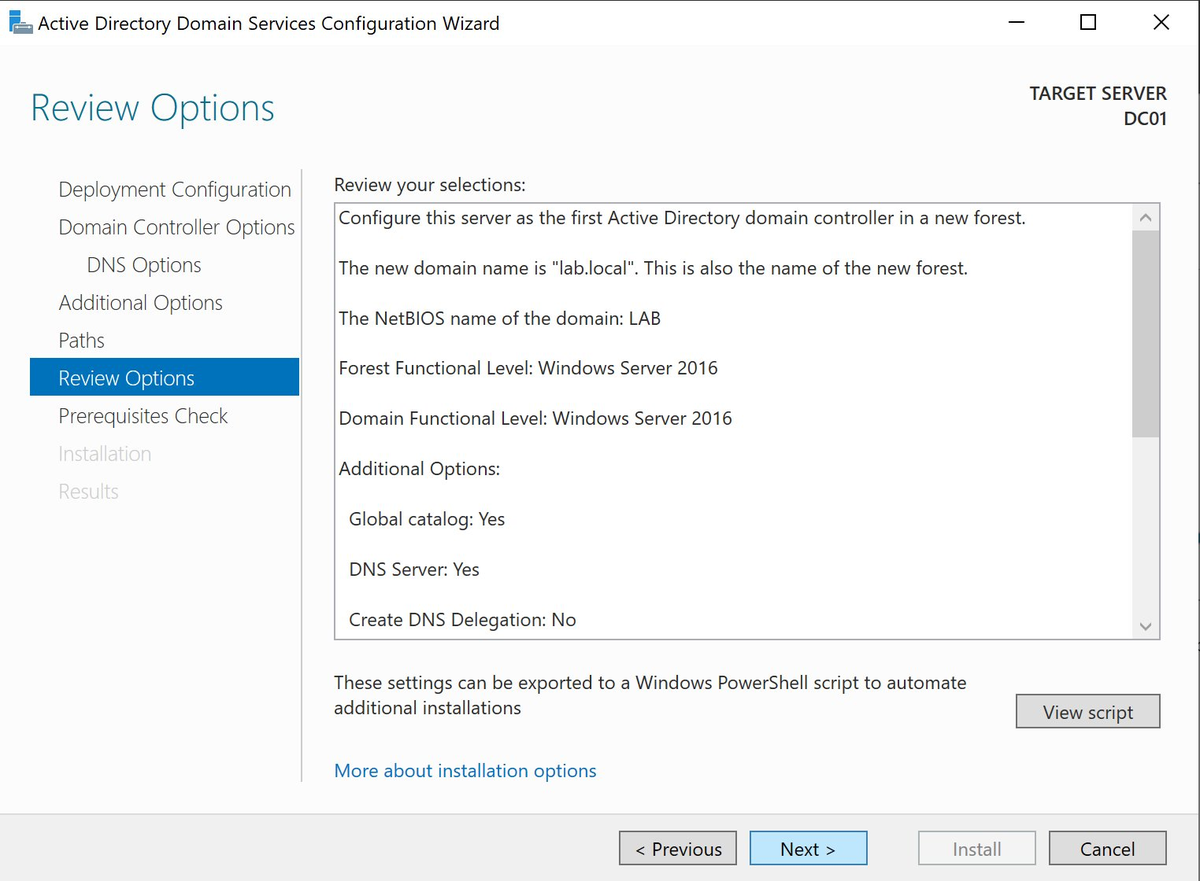
Task: Click the scrollbar up arrow
Action: 1145,215
